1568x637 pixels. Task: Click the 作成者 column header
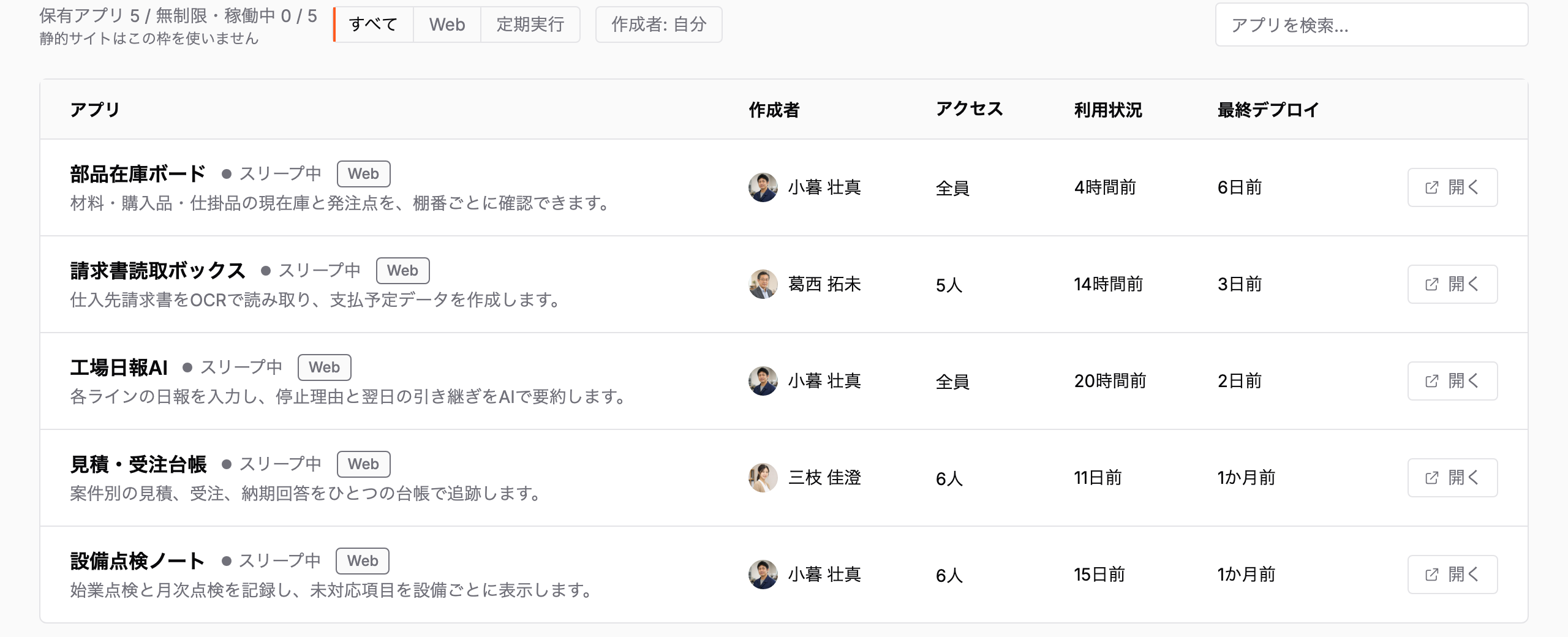(774, 110)
